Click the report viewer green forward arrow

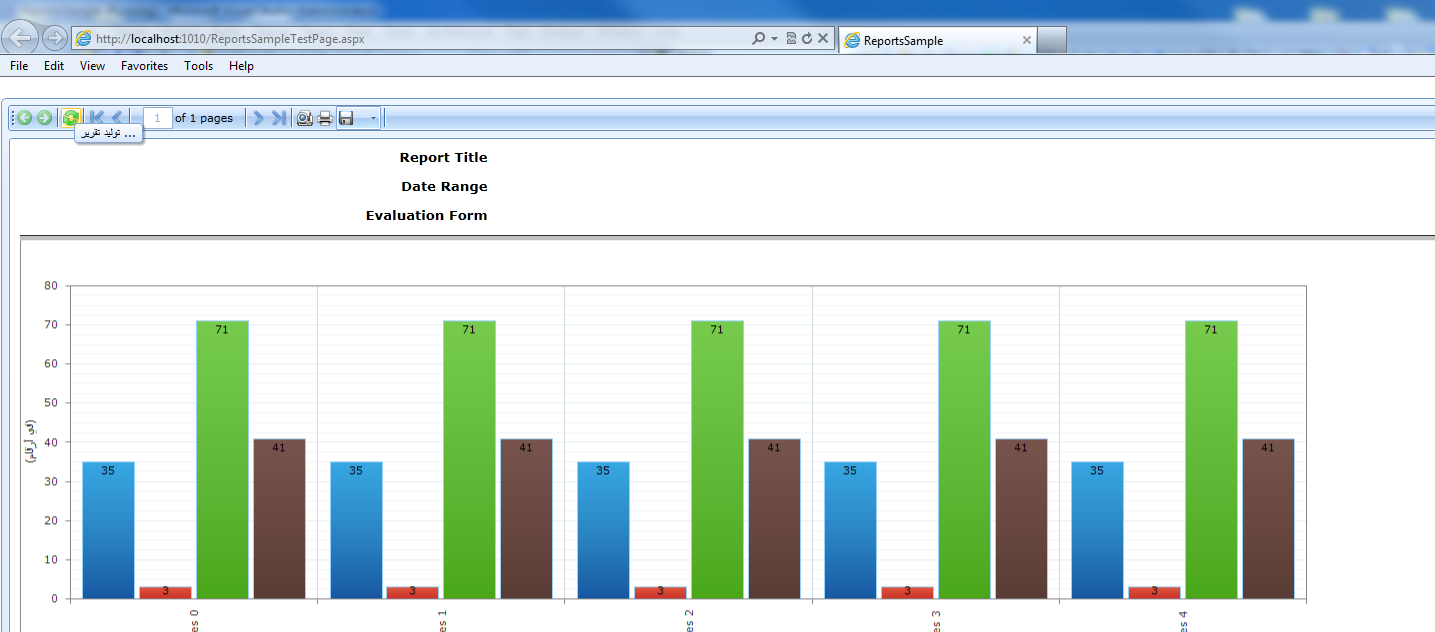44,118
